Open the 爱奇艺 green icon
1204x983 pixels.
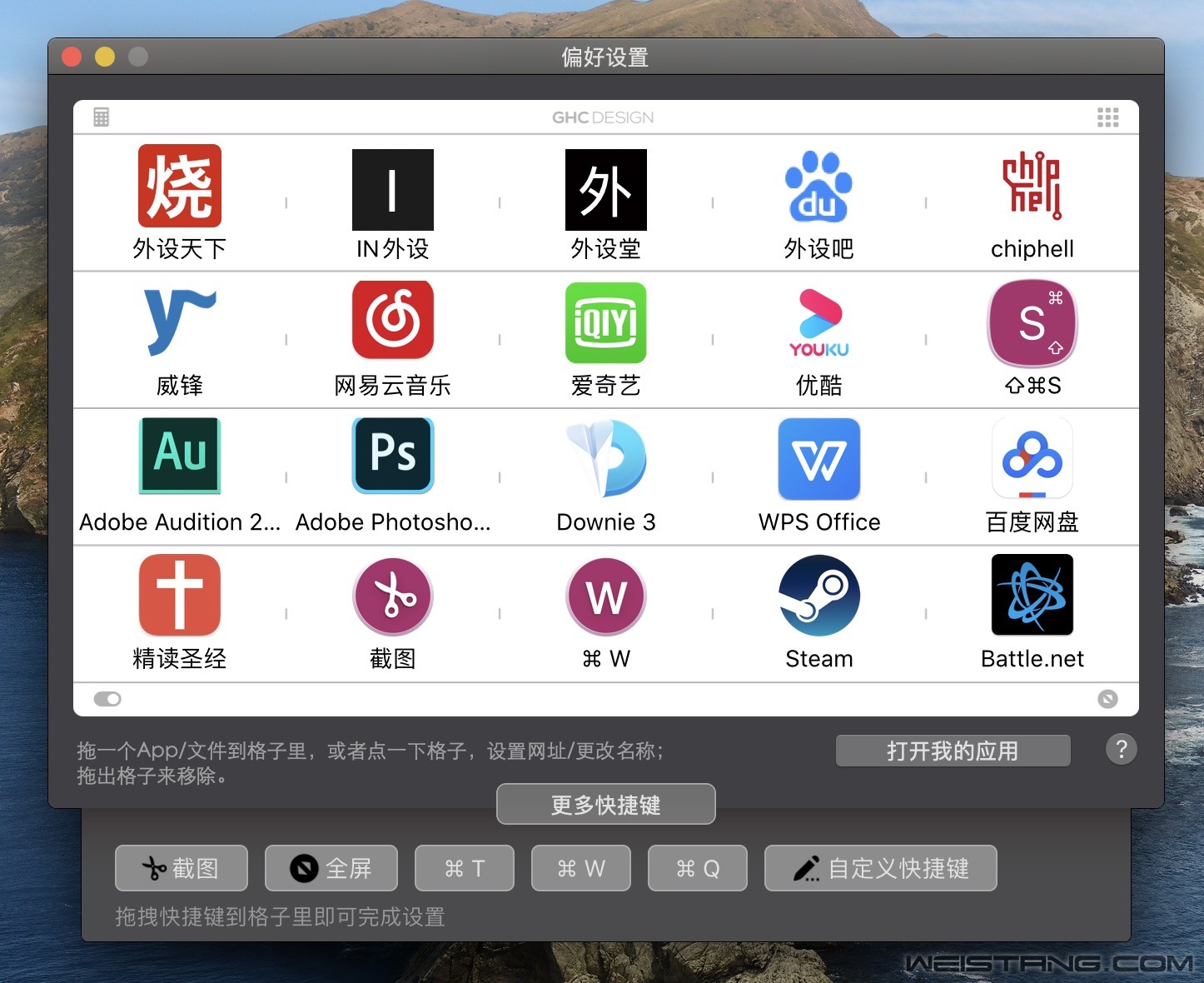pyautogui.click(x=606, y=323)
